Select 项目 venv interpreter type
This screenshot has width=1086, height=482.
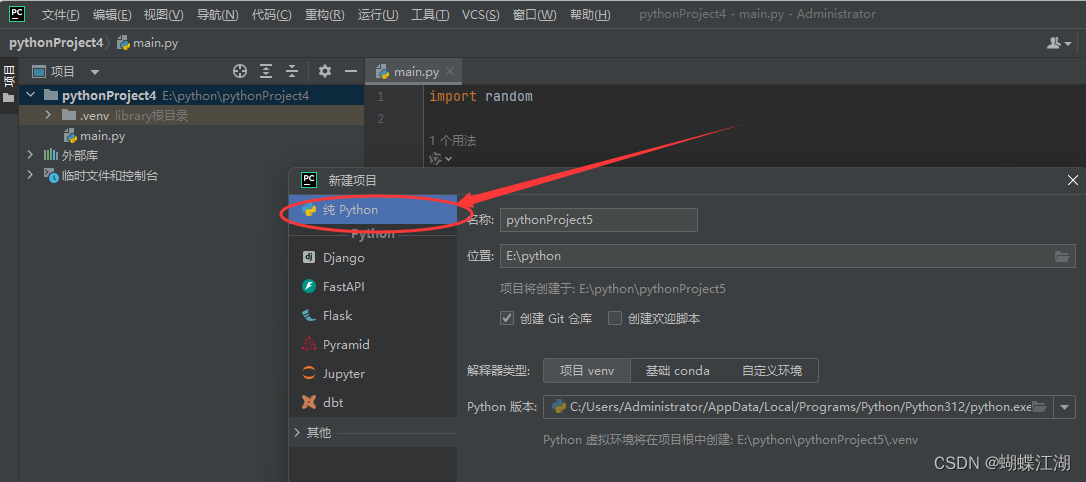(x=587, y=371)
